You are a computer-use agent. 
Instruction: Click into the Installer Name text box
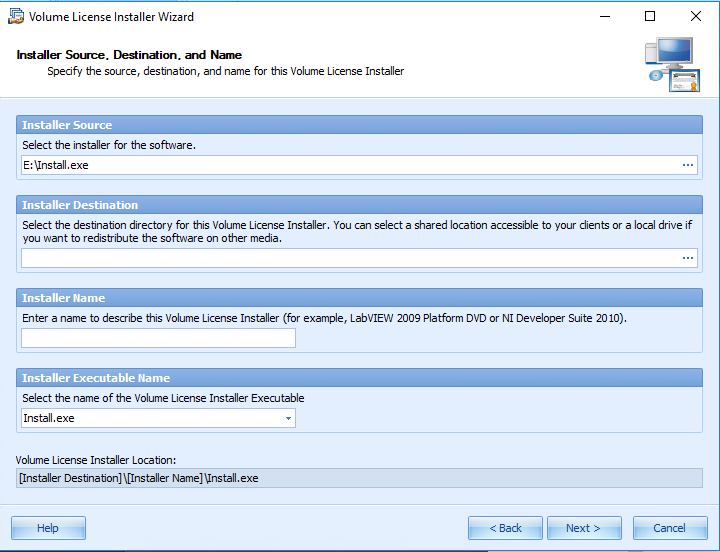(158, 338)
